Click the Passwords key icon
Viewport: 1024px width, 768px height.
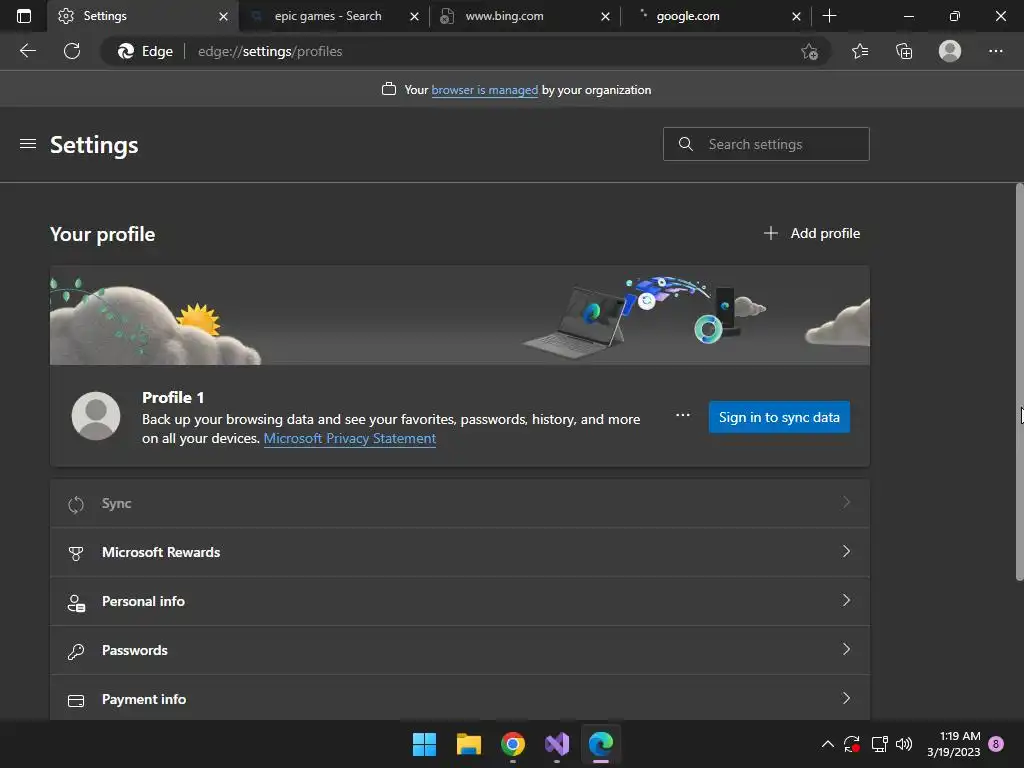point(76,651)
